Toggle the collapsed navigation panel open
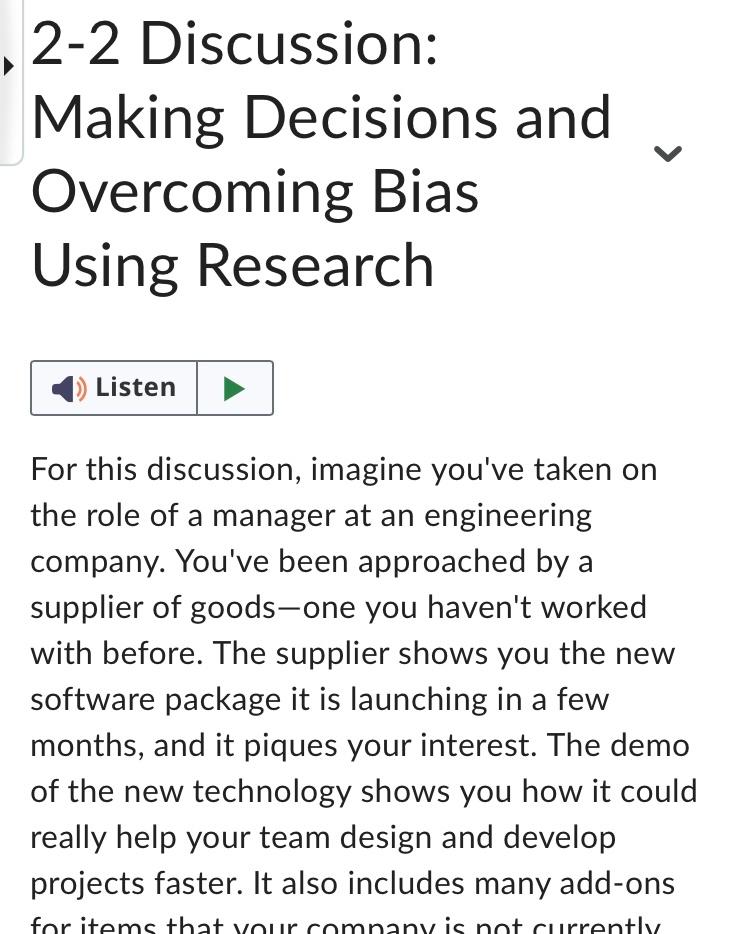Viewport: 750px width, 934px height. pyautogui.click(x=8, y=67)
